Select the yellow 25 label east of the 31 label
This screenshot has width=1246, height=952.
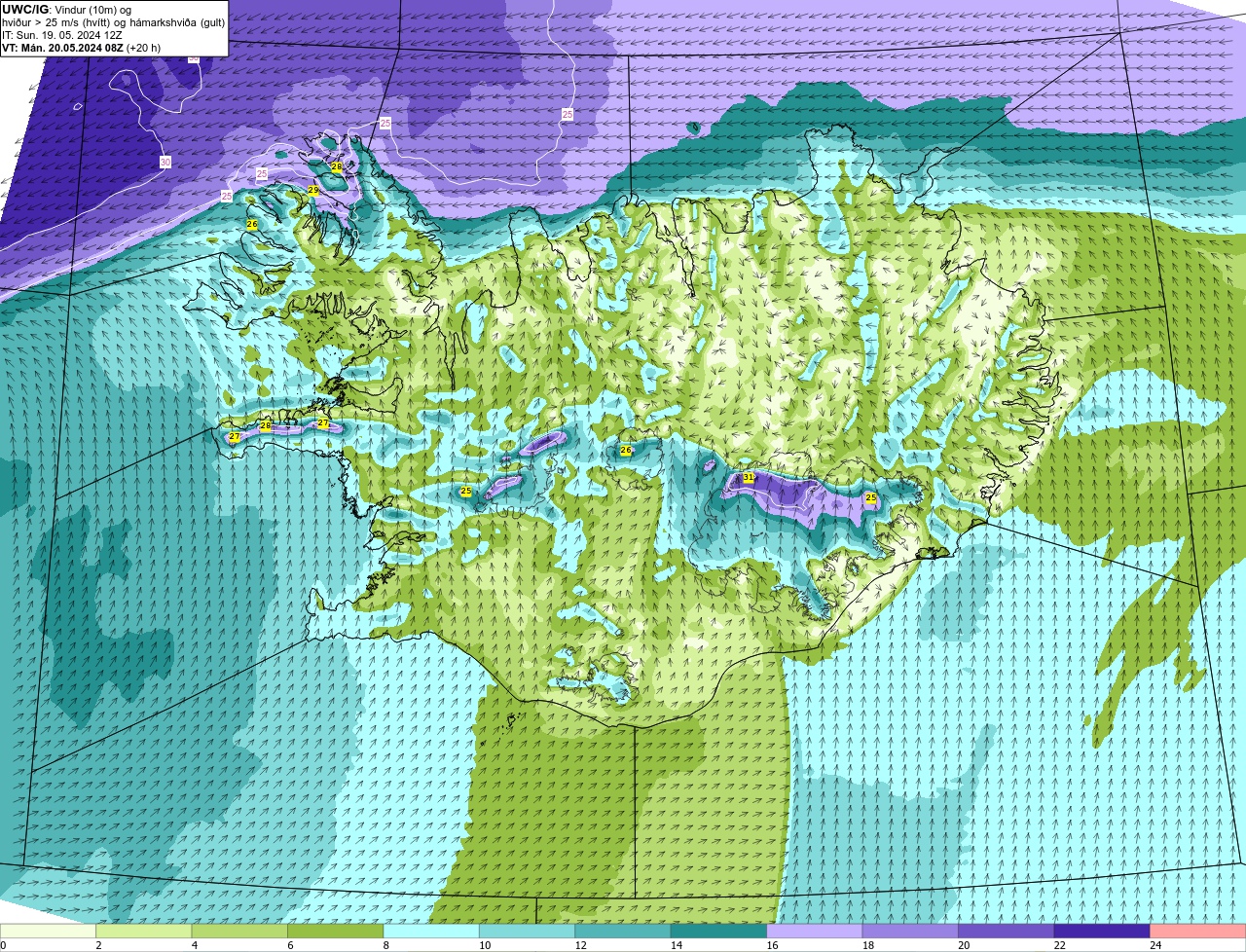pyautogui.click(x=871, y=497)
